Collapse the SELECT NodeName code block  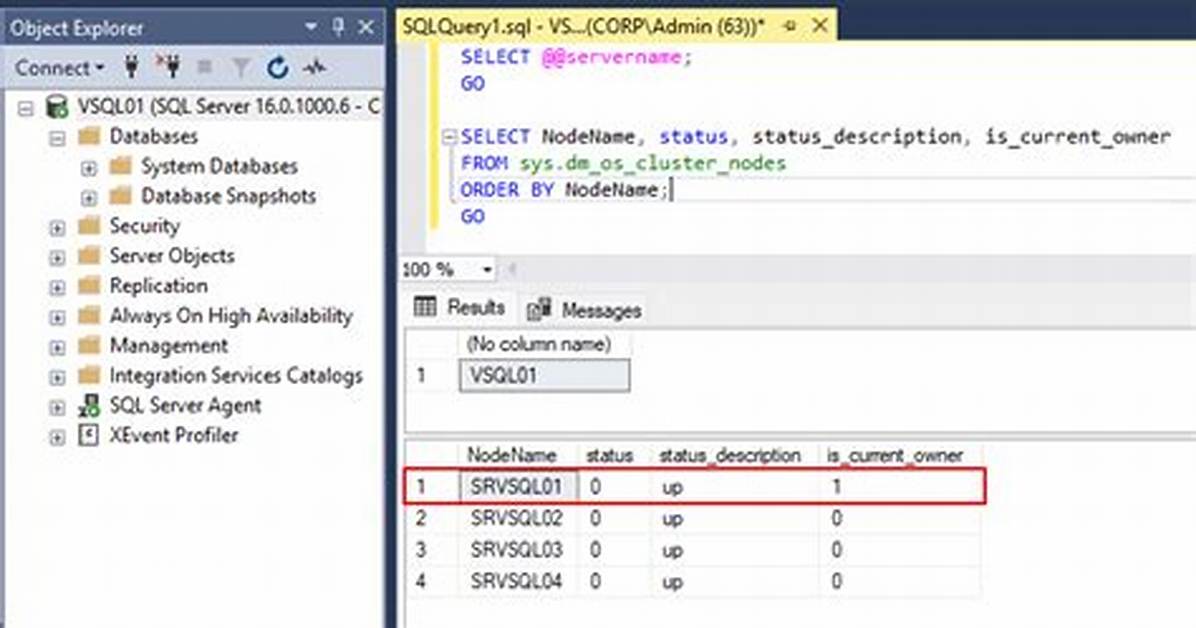(449, 137)
